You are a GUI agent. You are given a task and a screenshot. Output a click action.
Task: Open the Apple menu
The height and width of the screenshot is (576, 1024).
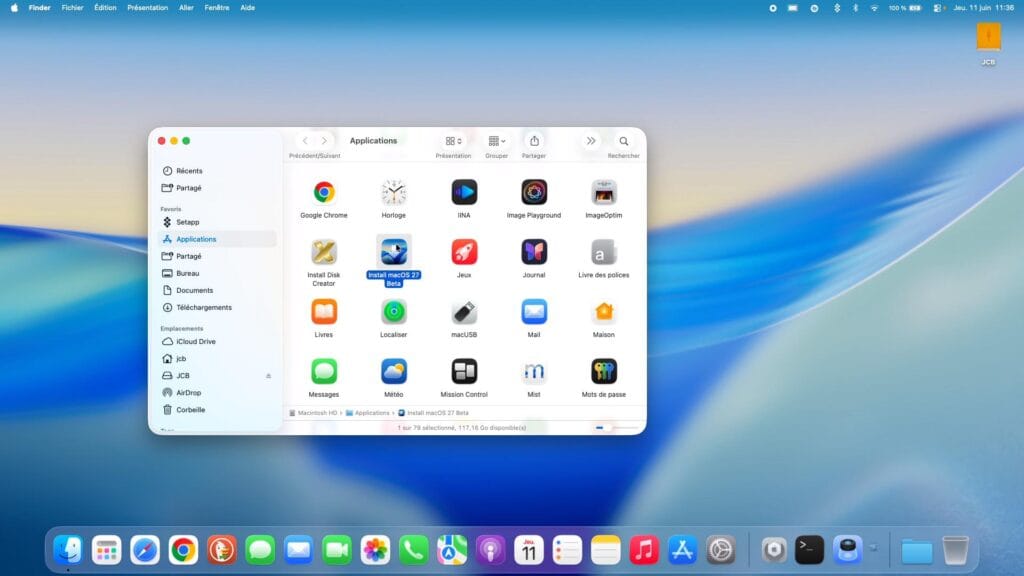coord(14,8)
